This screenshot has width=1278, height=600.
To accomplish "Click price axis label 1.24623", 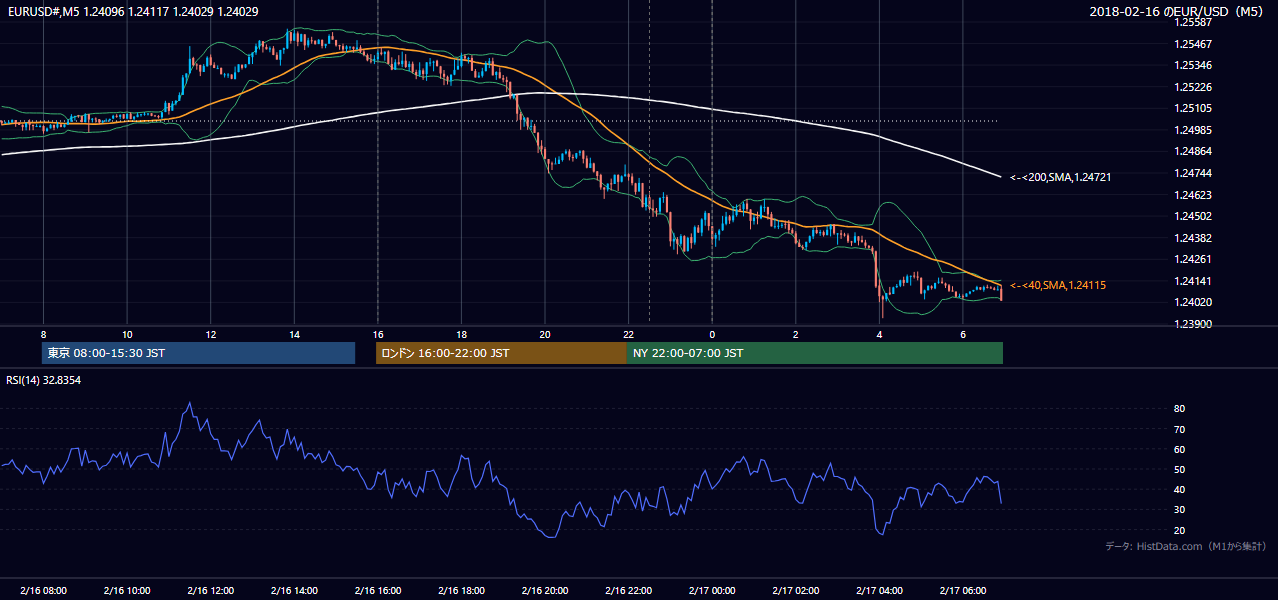I will [1193, 195].
